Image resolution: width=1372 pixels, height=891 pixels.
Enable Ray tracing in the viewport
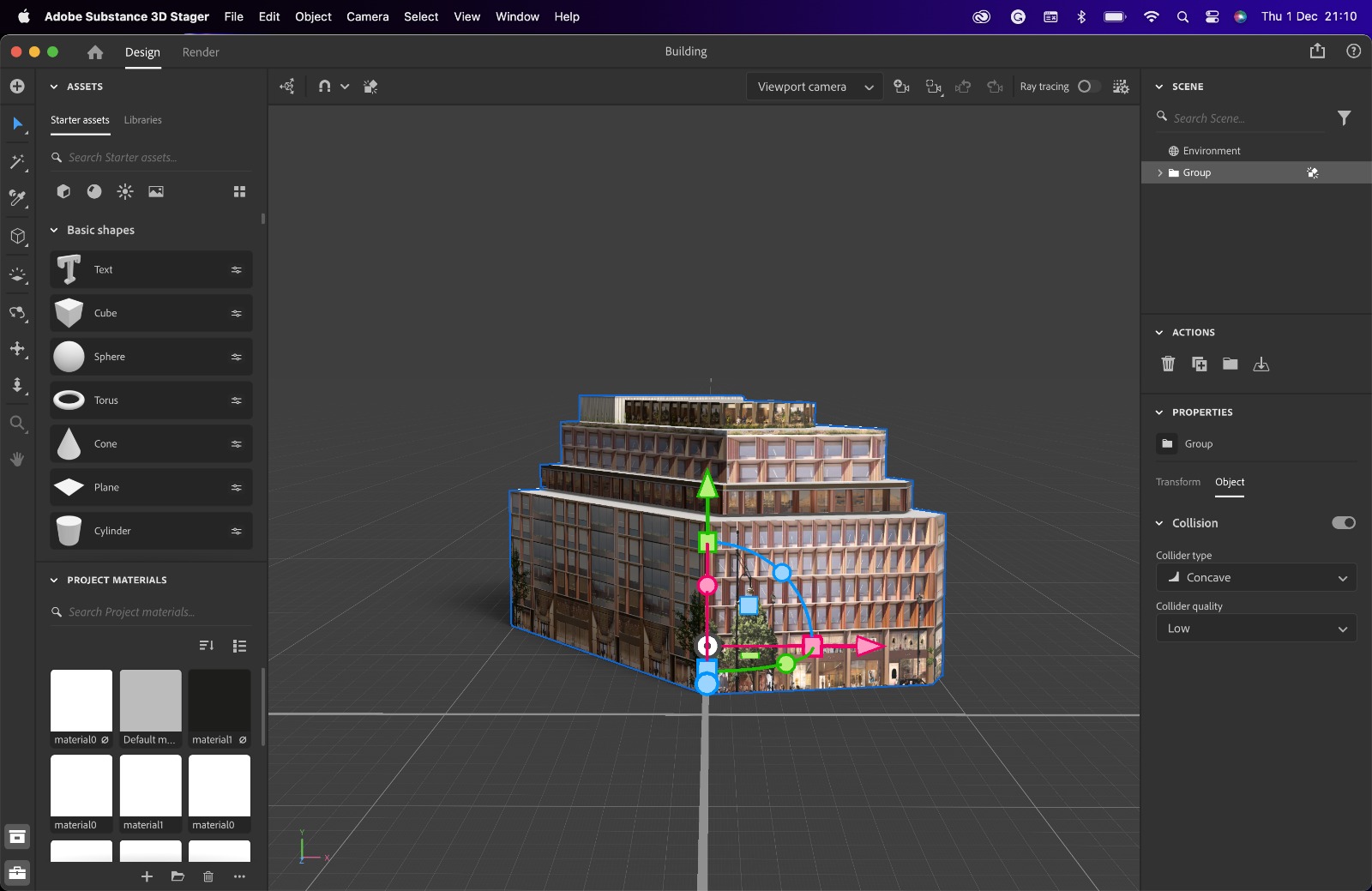point(1088,87)
